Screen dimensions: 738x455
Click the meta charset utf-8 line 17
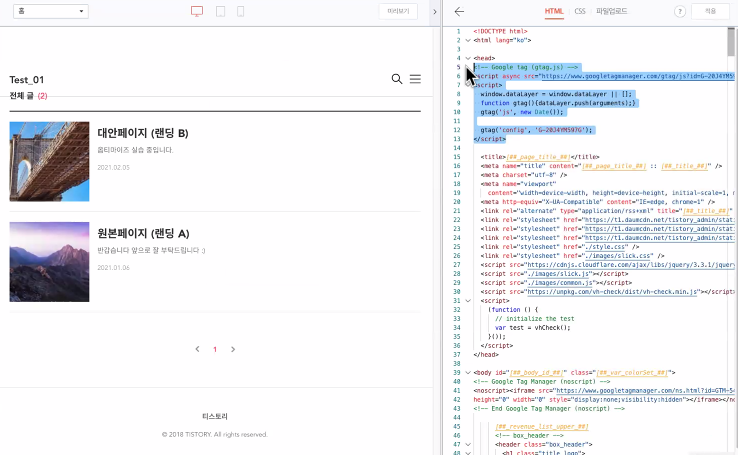pos(524,175)
